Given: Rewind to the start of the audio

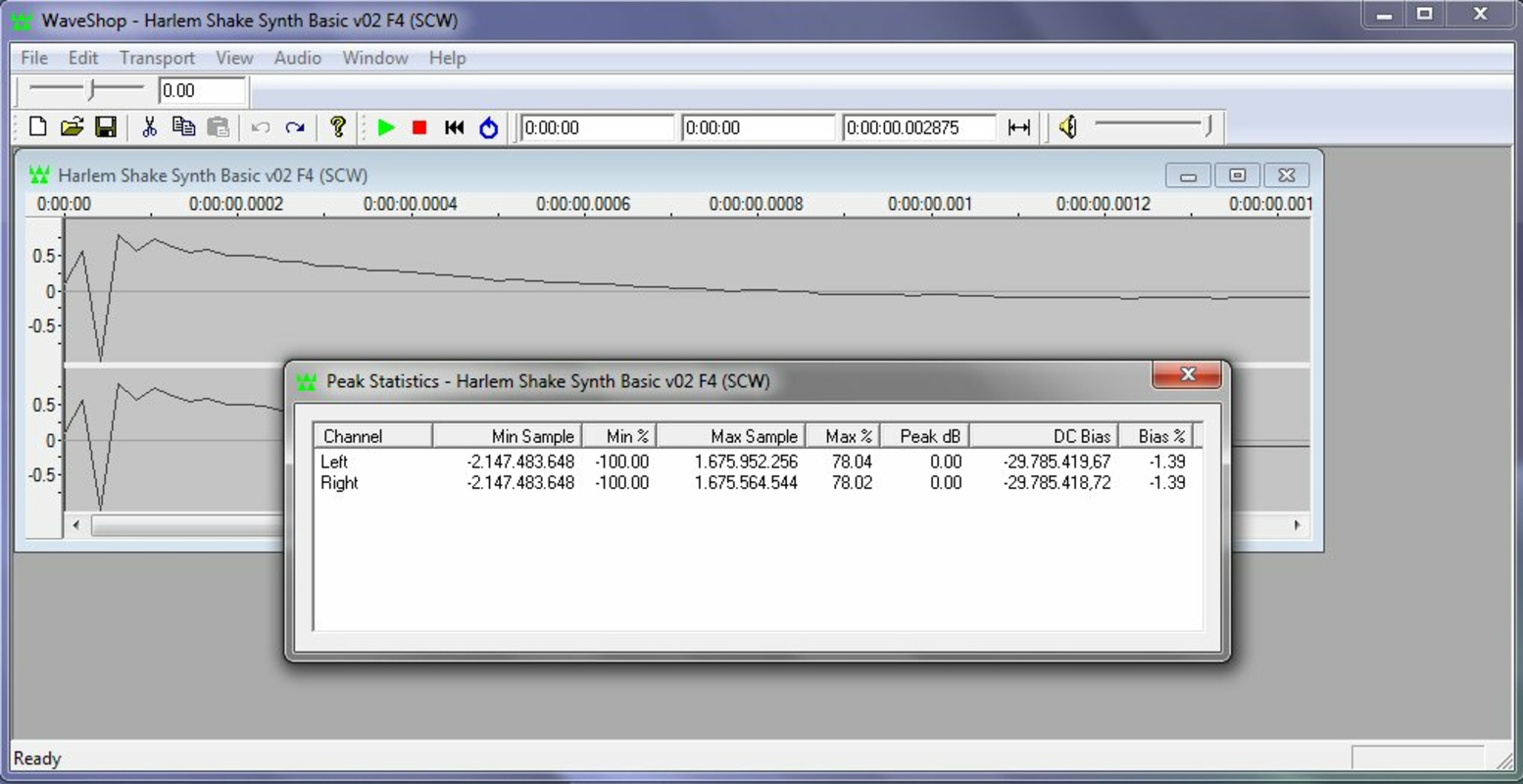Looking at the screenshot, I should [x=454, y=127].
